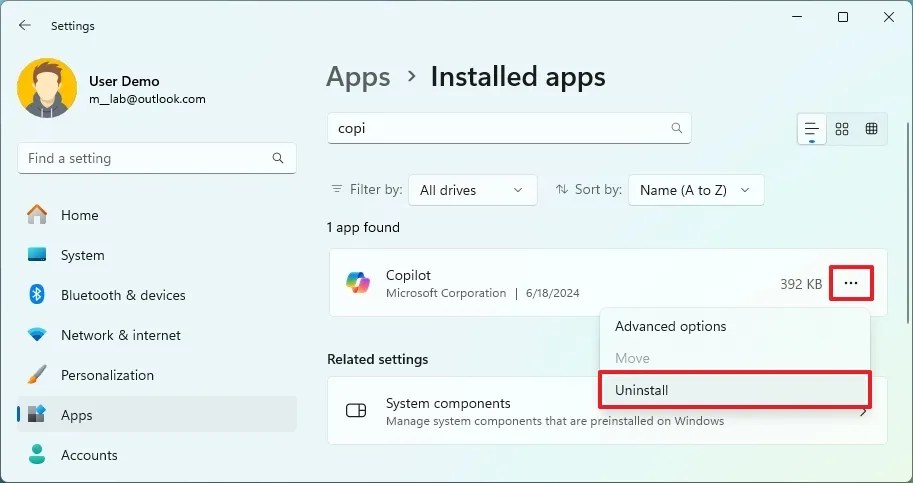
Task: Open Personalization settings
Action: [157, 375]
